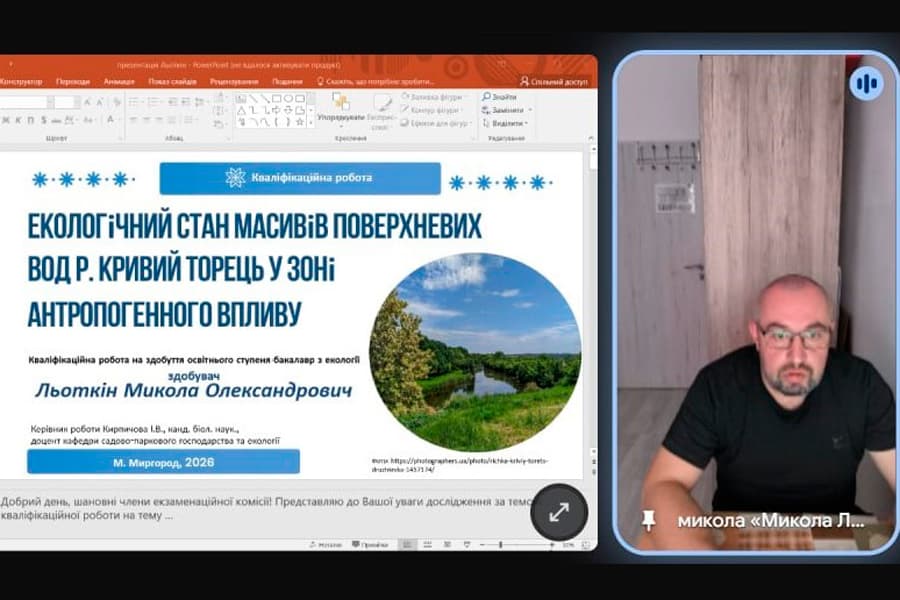Open the font name combo box

(26, 102)
